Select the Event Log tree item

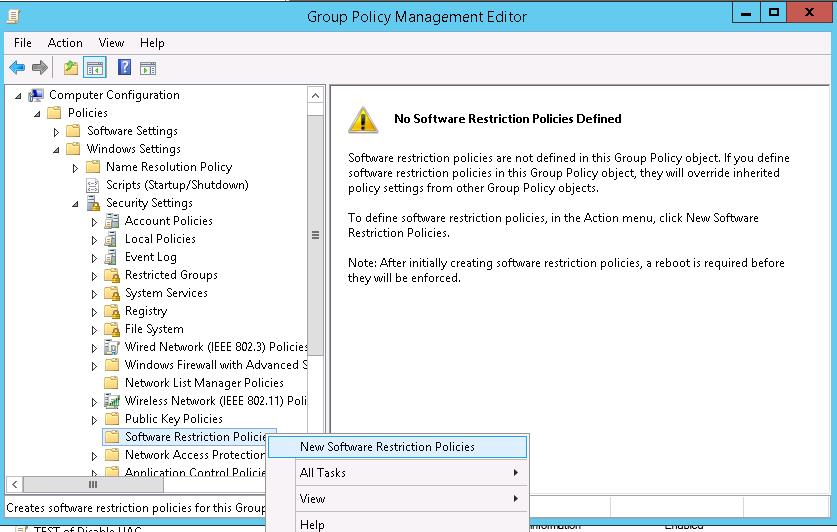click(150, 257)
